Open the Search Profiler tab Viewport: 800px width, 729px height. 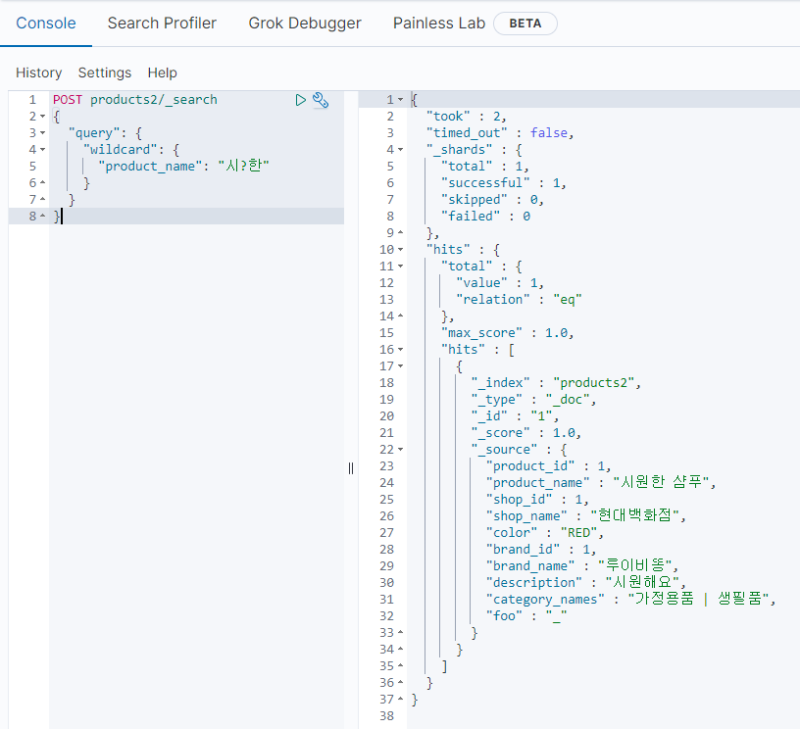pyautogui.click(x=162, y=23)
